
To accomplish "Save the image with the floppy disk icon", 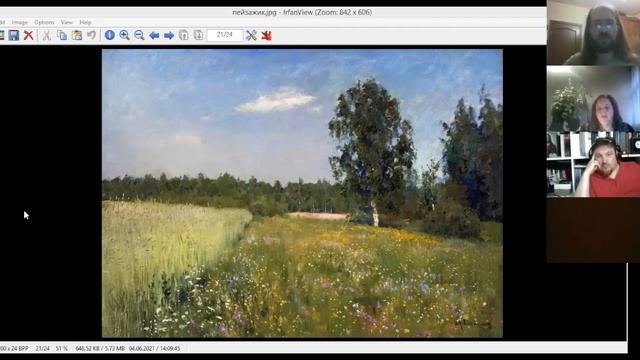I will point(13,36).
